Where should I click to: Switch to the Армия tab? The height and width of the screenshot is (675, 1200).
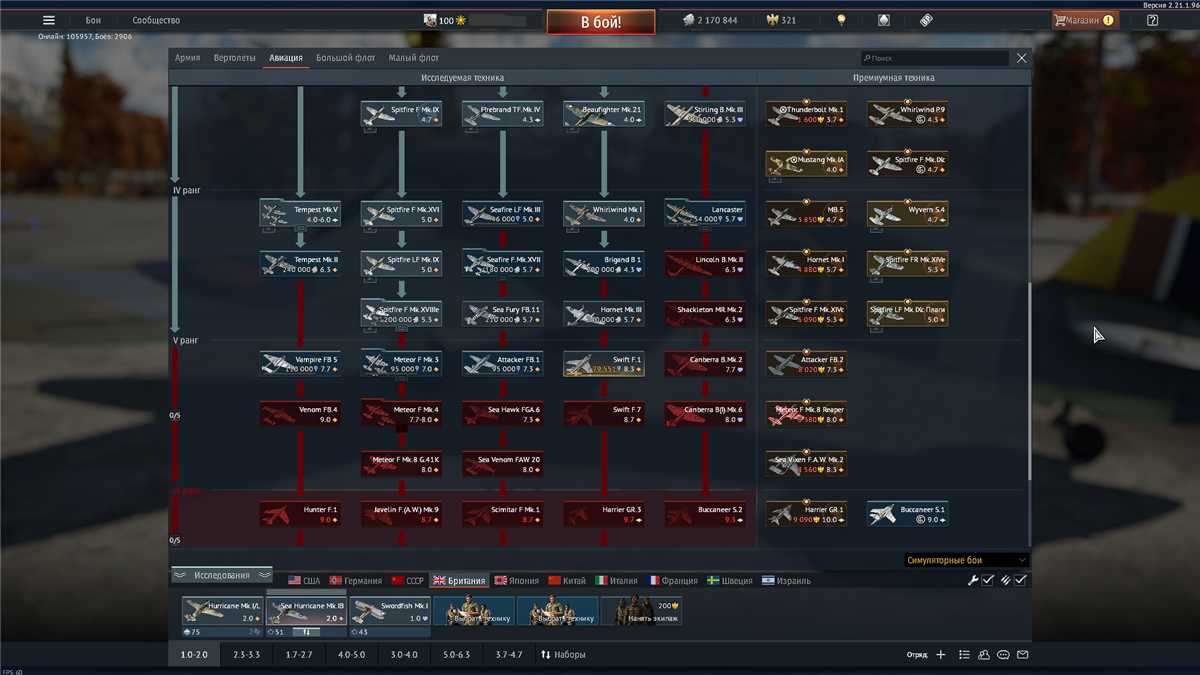click(x=187, y=58)
